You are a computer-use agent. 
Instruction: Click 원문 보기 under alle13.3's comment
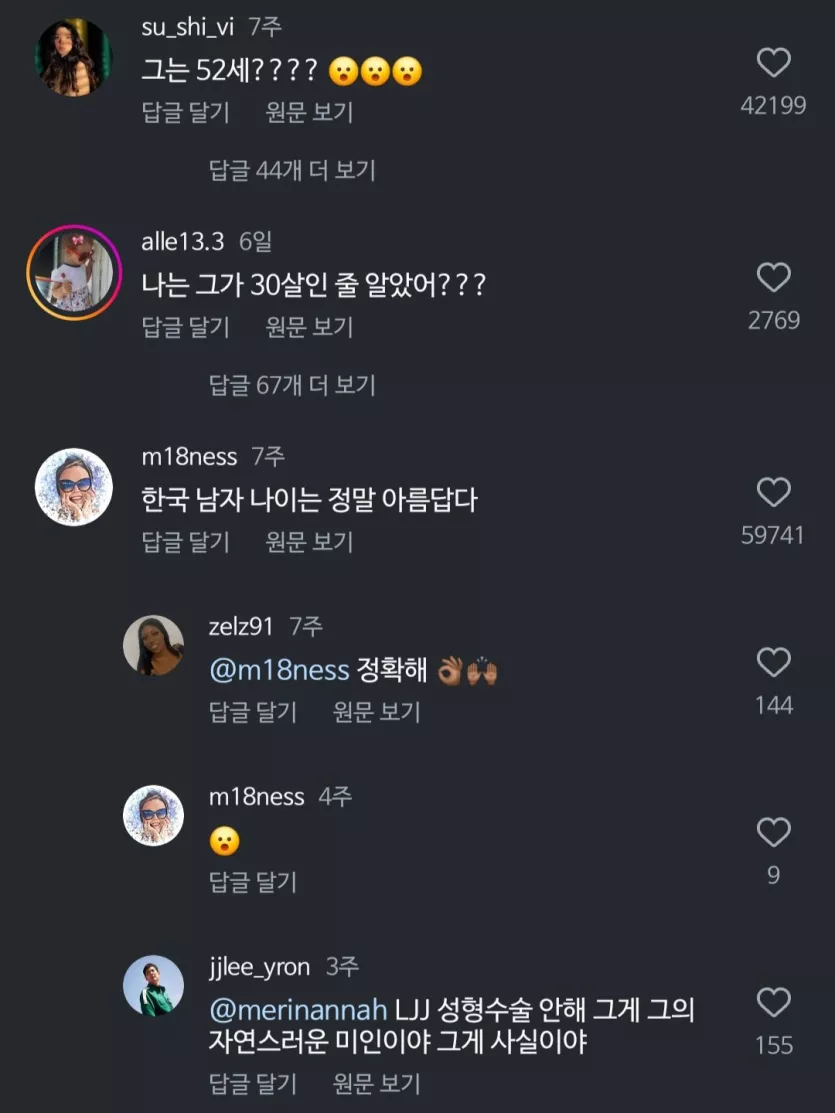pyautogui.click(x=310, y=327)
